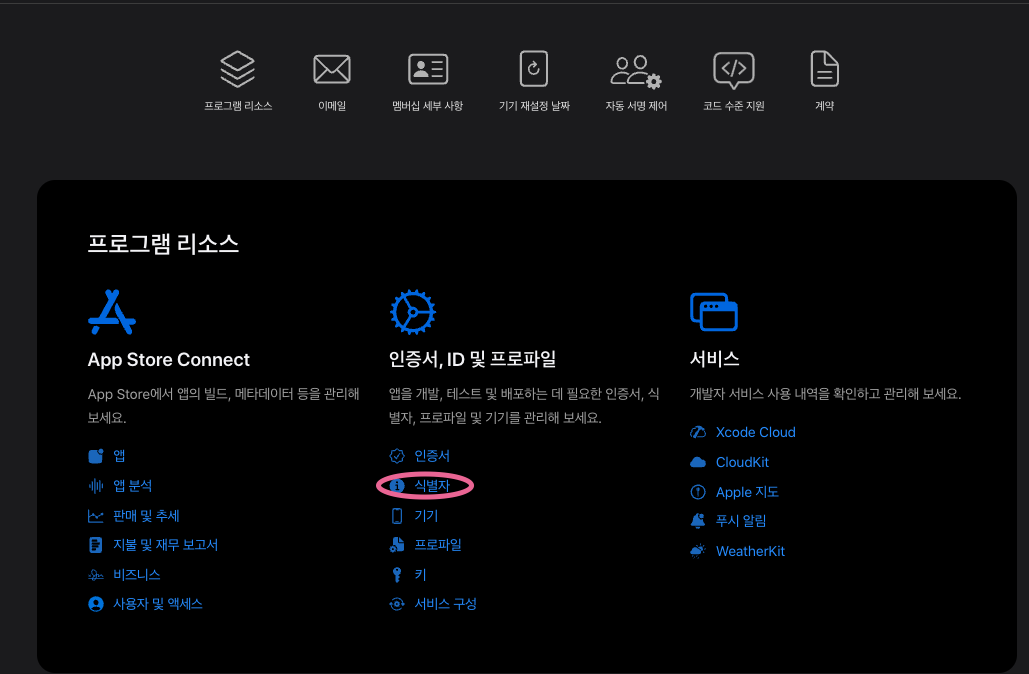1029x674 pixels.
Task: Click the badge icon beside 인증서
Action: point(397,456)
